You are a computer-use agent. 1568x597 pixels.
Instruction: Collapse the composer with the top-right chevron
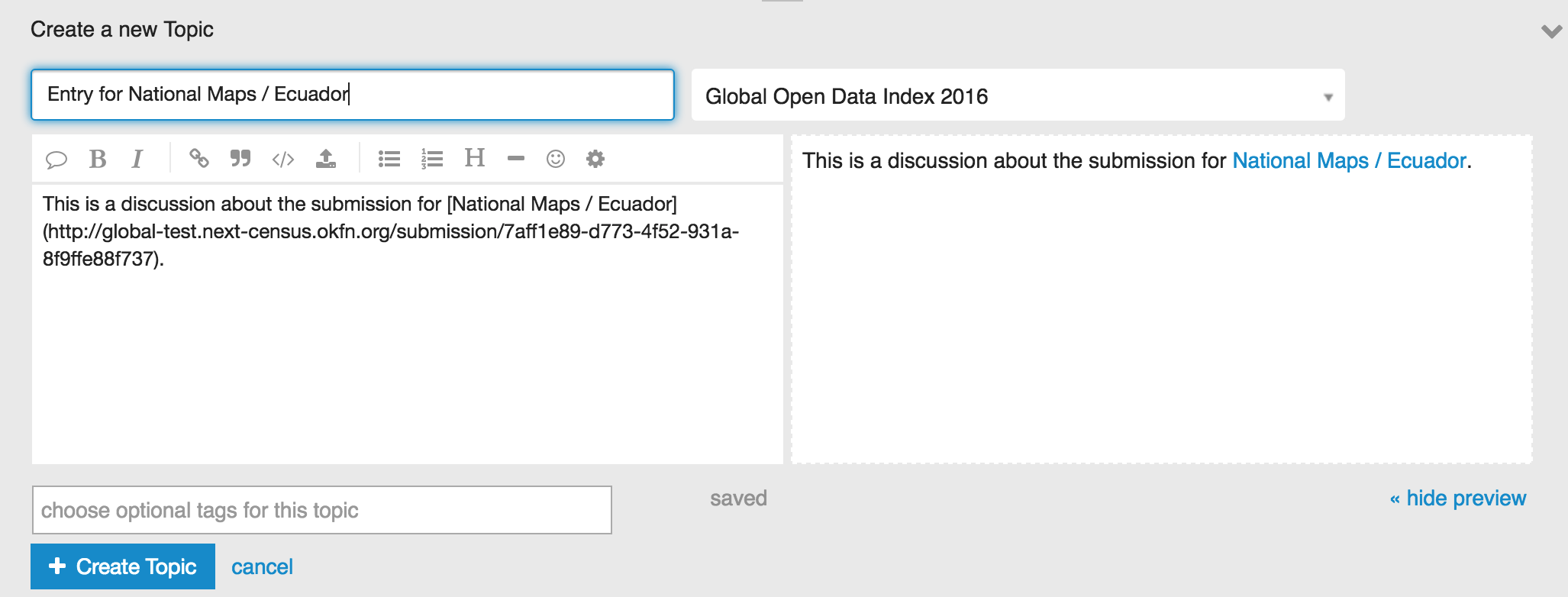pos(1551,31)
